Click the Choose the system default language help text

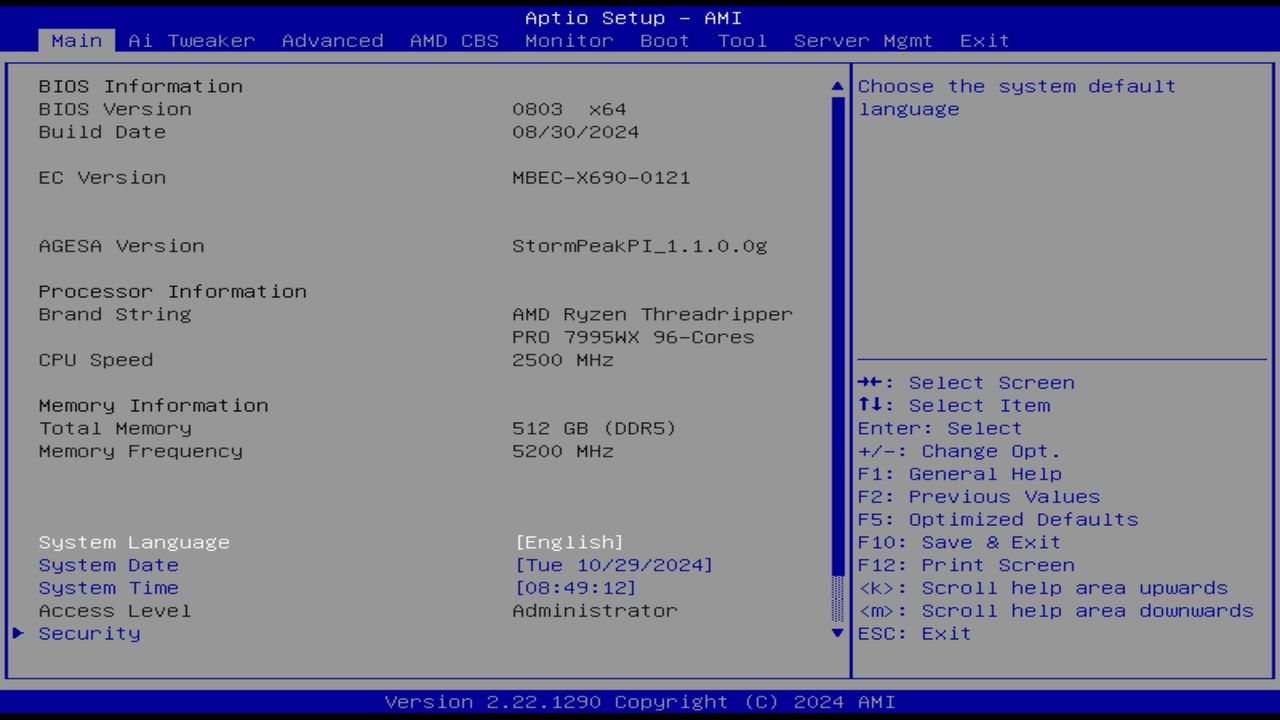1017,98
